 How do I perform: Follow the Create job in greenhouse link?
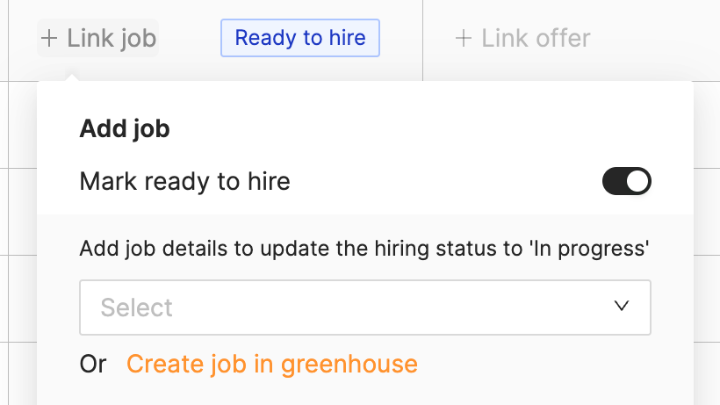point(272,364)
